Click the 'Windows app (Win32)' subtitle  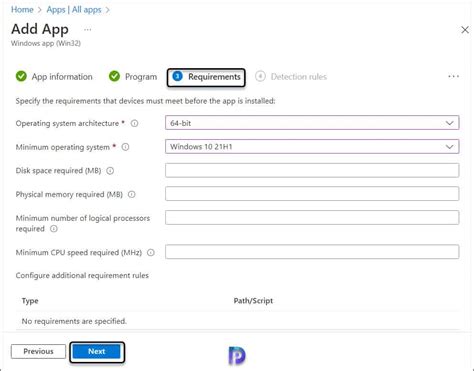(46, 43)
